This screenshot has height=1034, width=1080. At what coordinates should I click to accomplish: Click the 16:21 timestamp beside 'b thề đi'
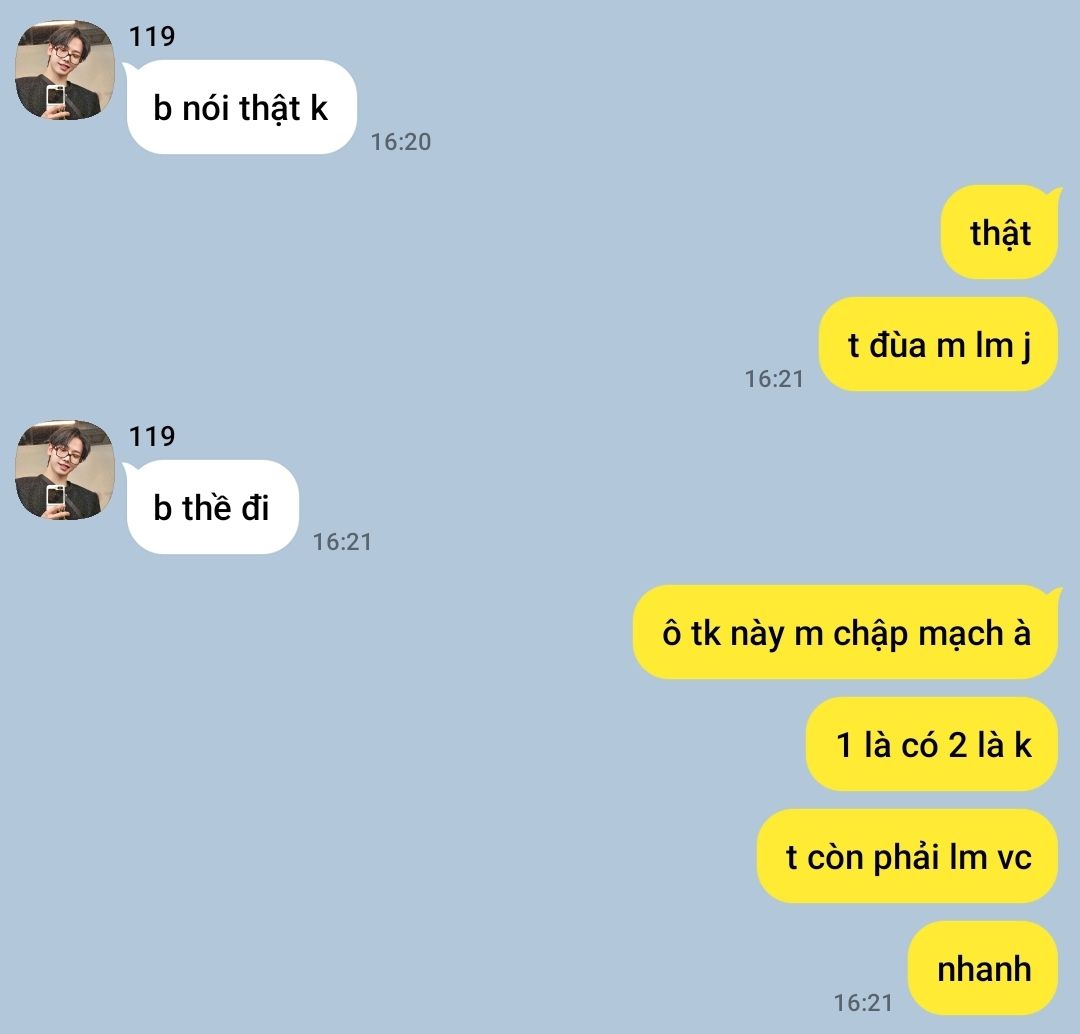point(342,542)
